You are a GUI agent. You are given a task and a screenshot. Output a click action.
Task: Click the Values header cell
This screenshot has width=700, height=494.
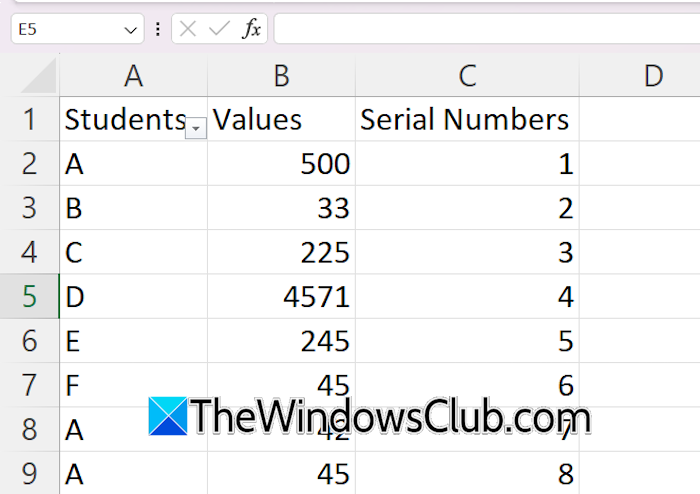281,119
